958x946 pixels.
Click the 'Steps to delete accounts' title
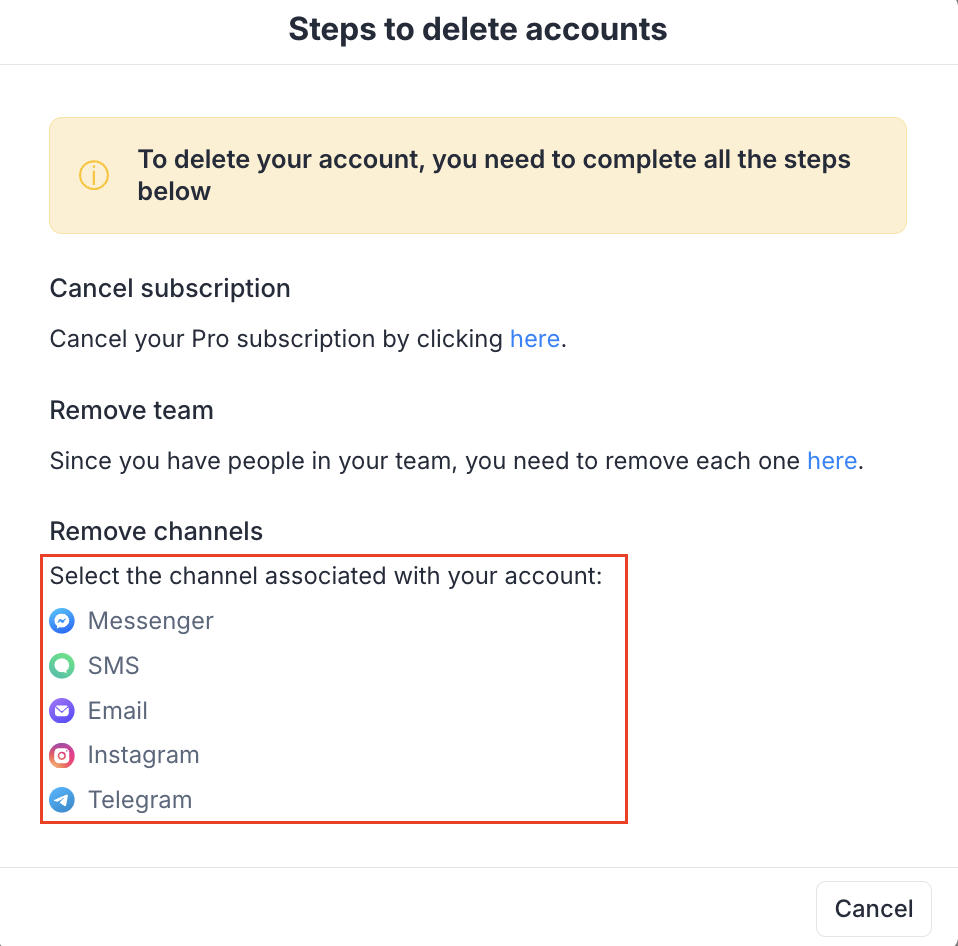(478, 30)
